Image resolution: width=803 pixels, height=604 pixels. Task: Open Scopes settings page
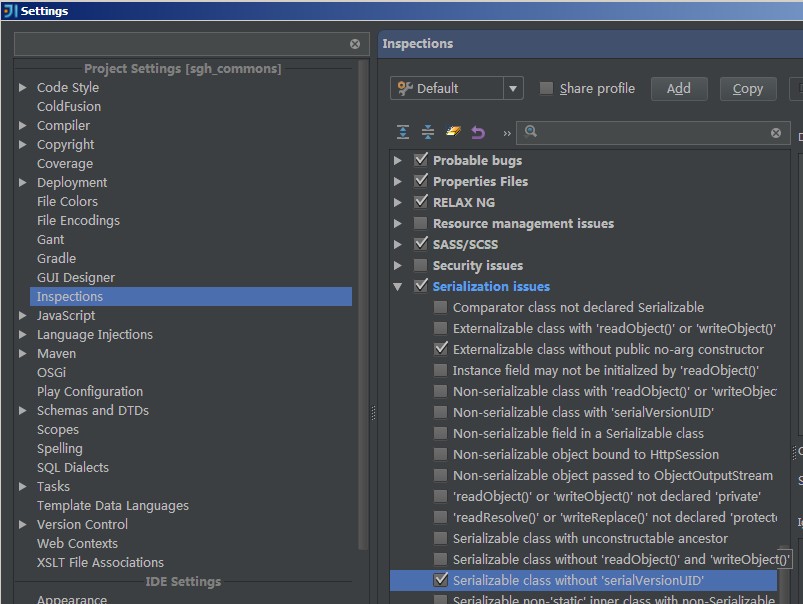[x=58, y=430]
